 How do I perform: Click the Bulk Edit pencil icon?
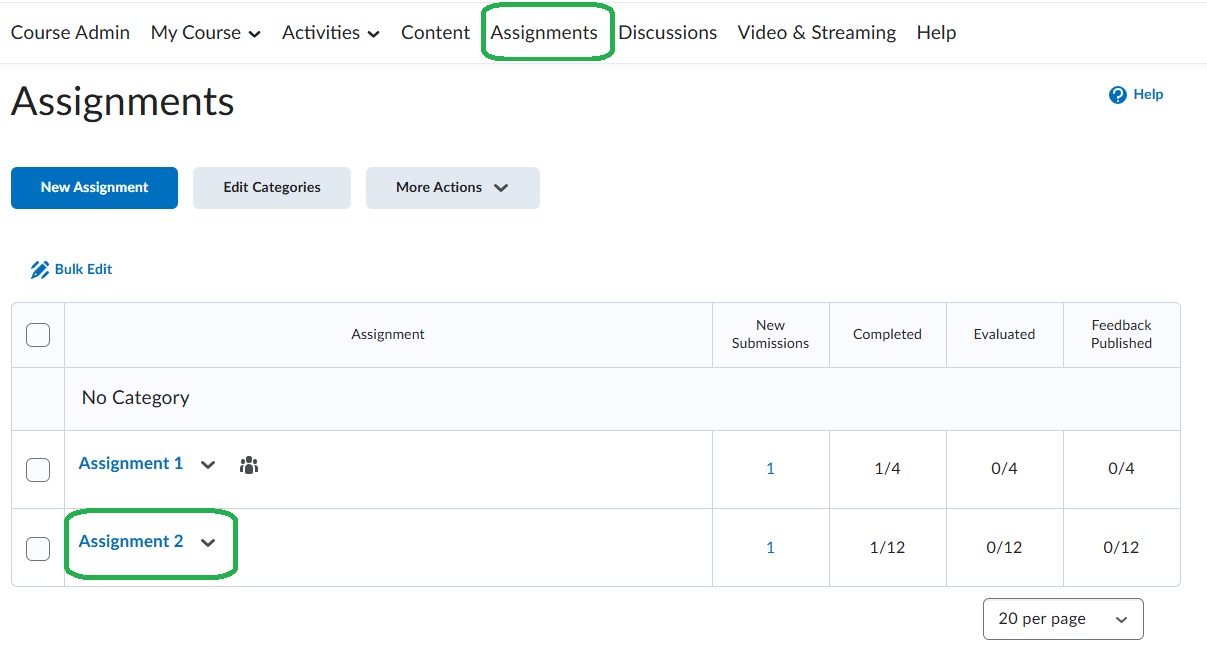pos(40,270)
